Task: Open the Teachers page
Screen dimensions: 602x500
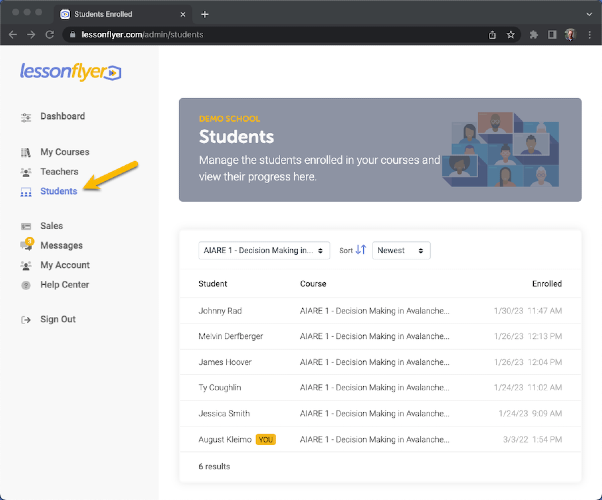Action: [x=59, y=172]
